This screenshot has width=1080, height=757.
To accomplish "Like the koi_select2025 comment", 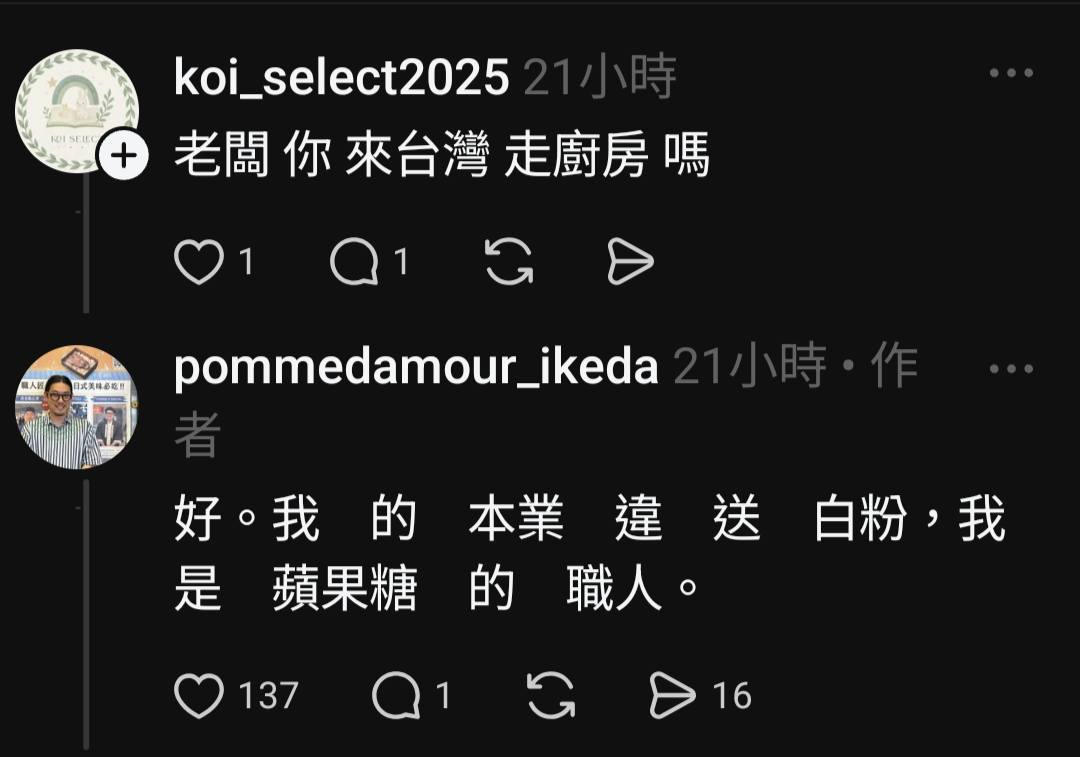I will pyautogui.click(x=199, y=262).
